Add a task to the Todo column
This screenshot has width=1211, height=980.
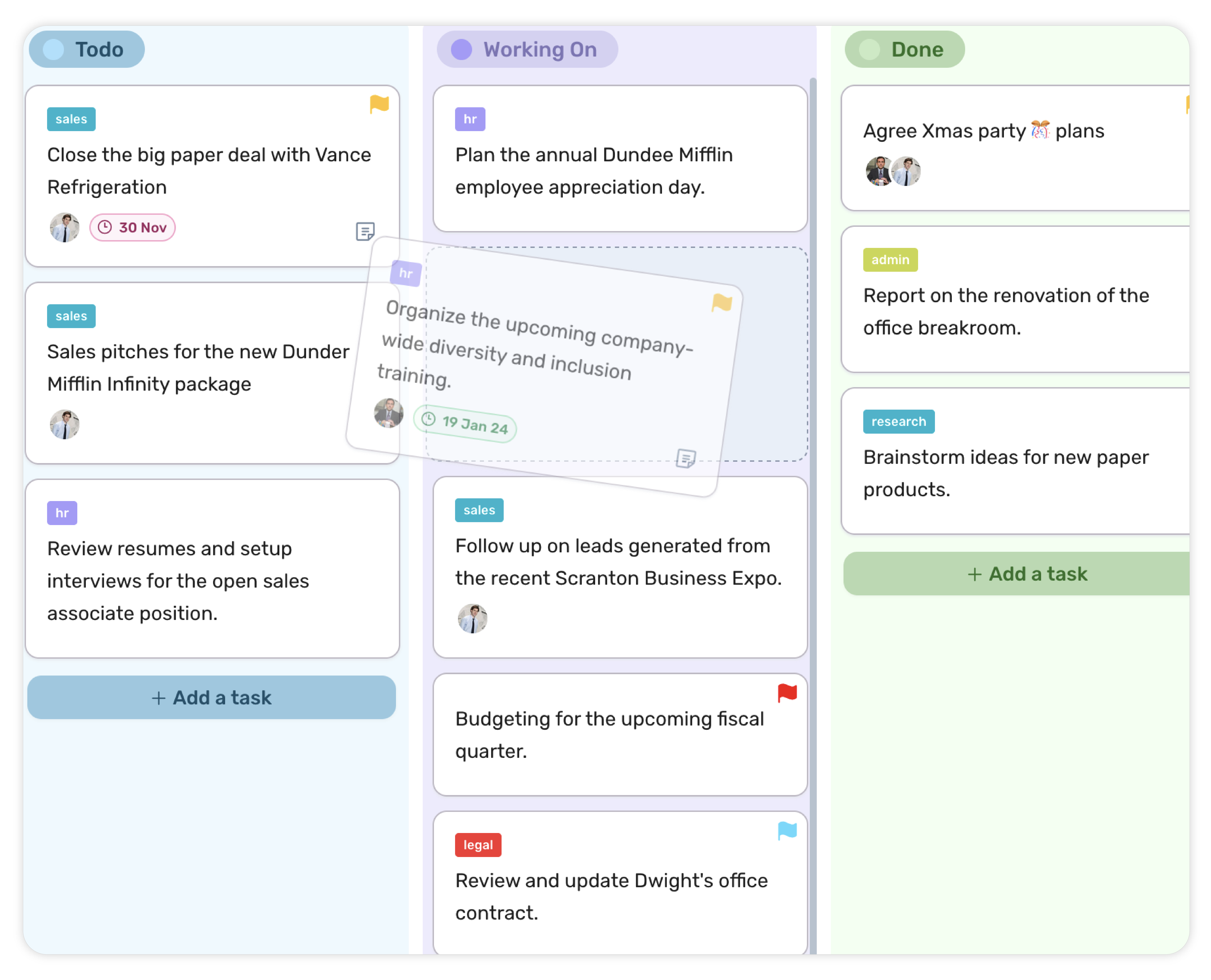click(212, 697)
